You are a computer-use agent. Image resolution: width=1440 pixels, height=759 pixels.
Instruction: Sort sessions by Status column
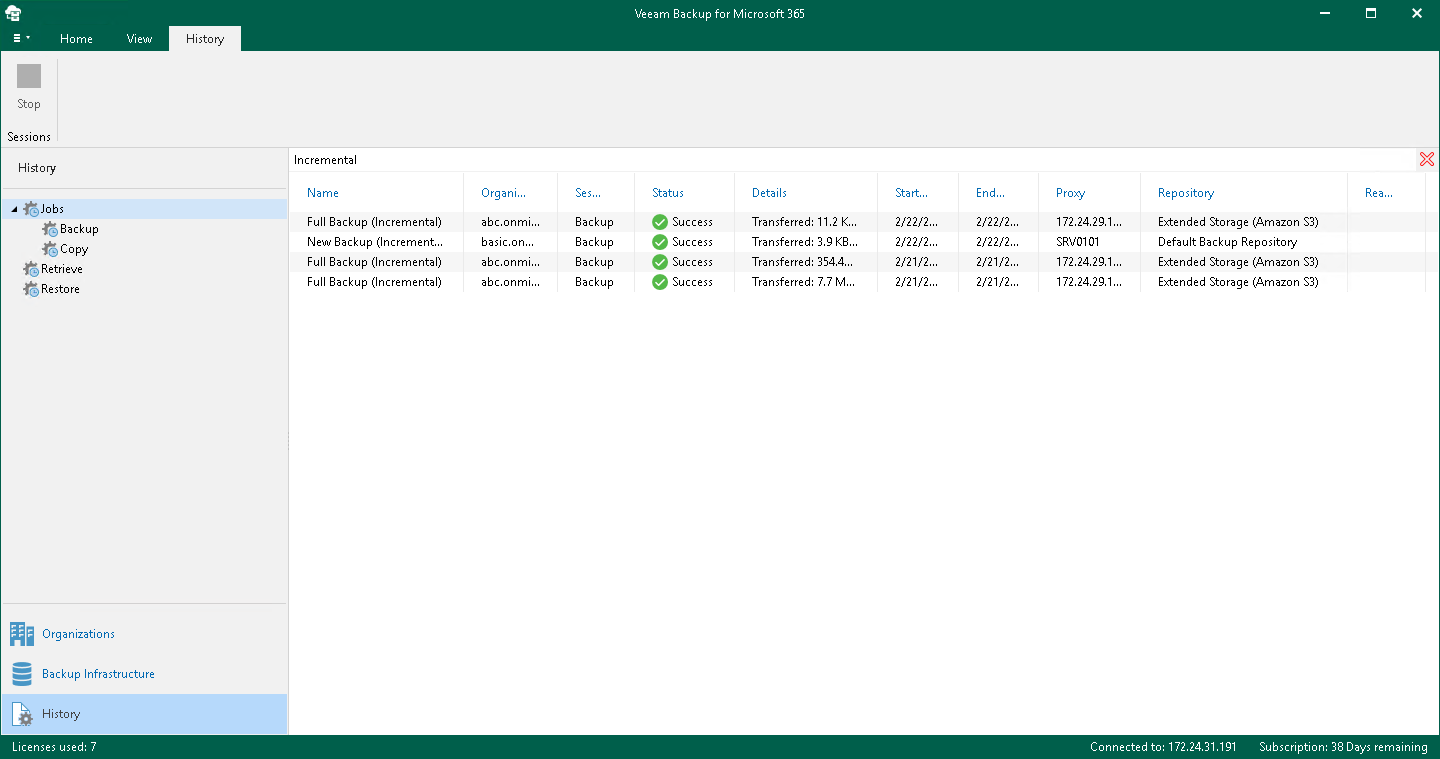pos(668,193)
